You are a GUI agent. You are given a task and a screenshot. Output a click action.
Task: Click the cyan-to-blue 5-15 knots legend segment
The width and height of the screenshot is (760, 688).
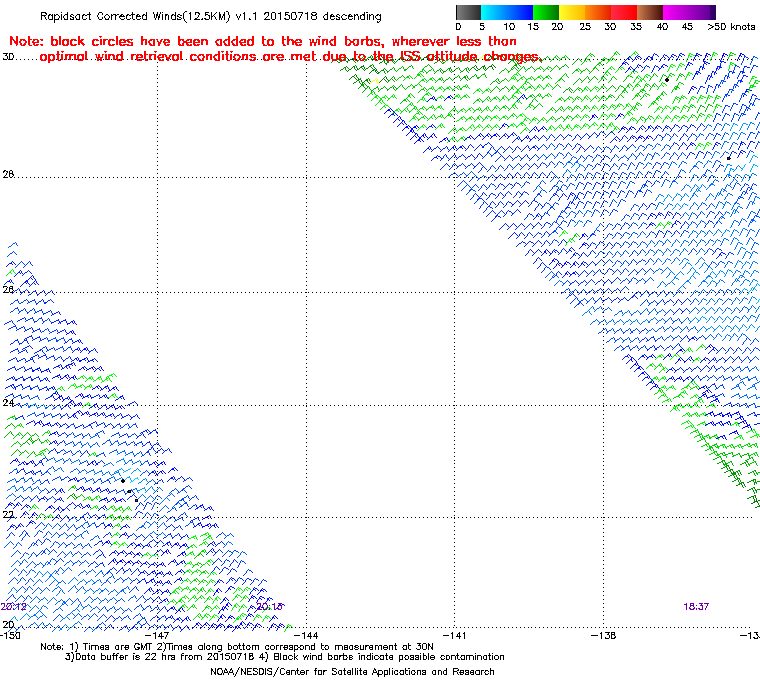pos(507,12)
